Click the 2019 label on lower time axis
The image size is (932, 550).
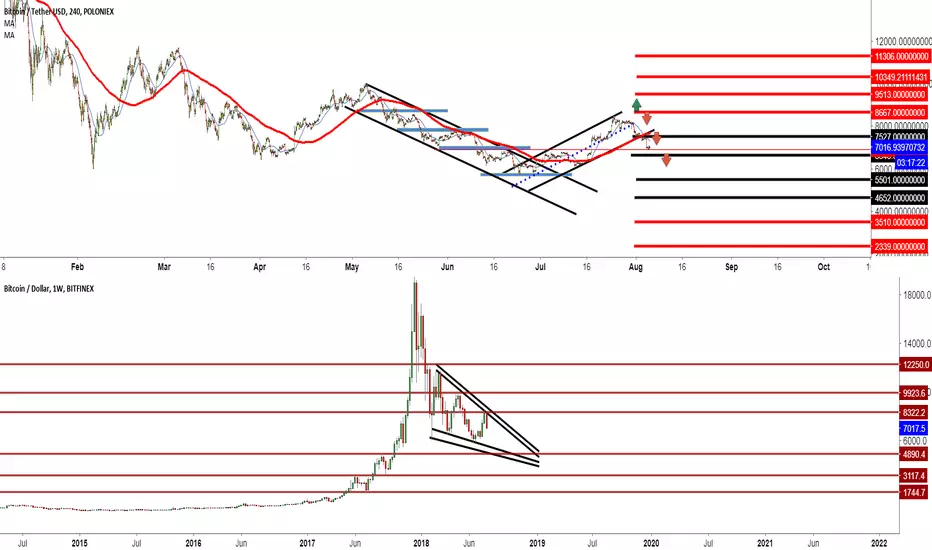tap(537, 543)
